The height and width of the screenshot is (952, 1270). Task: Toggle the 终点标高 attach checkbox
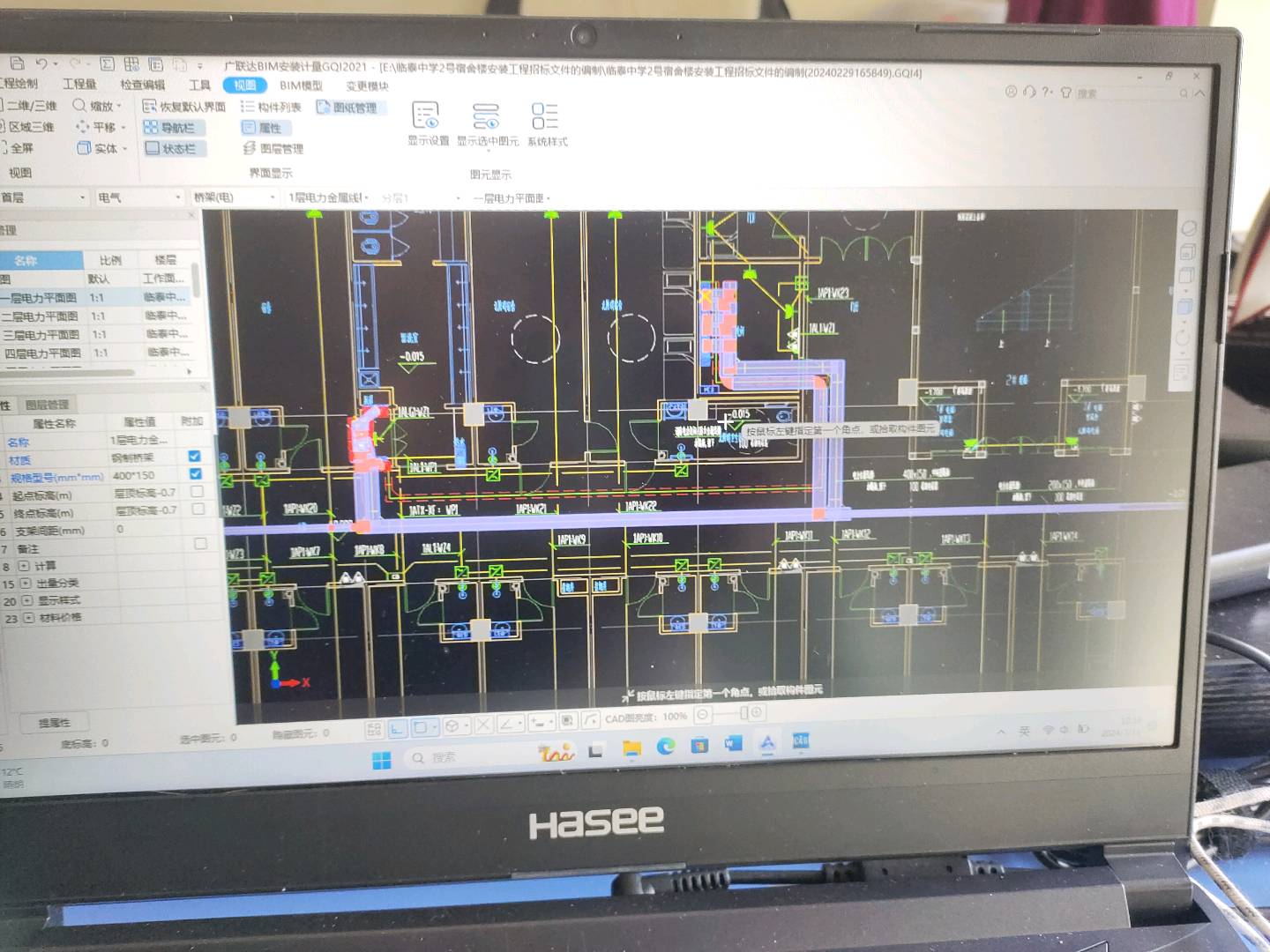tap(198, 509)
